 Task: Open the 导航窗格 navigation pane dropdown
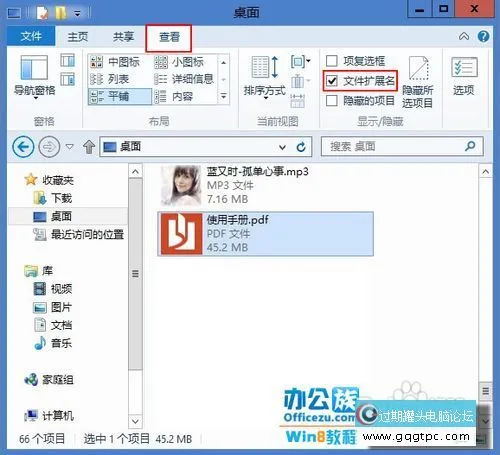coord(35,77)
